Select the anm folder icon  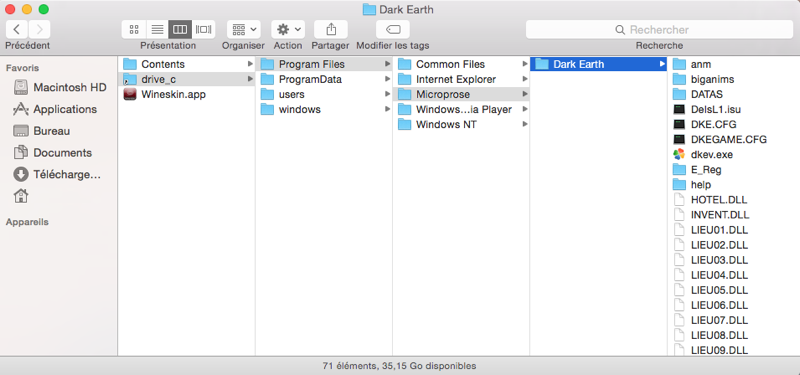point(679,64)
